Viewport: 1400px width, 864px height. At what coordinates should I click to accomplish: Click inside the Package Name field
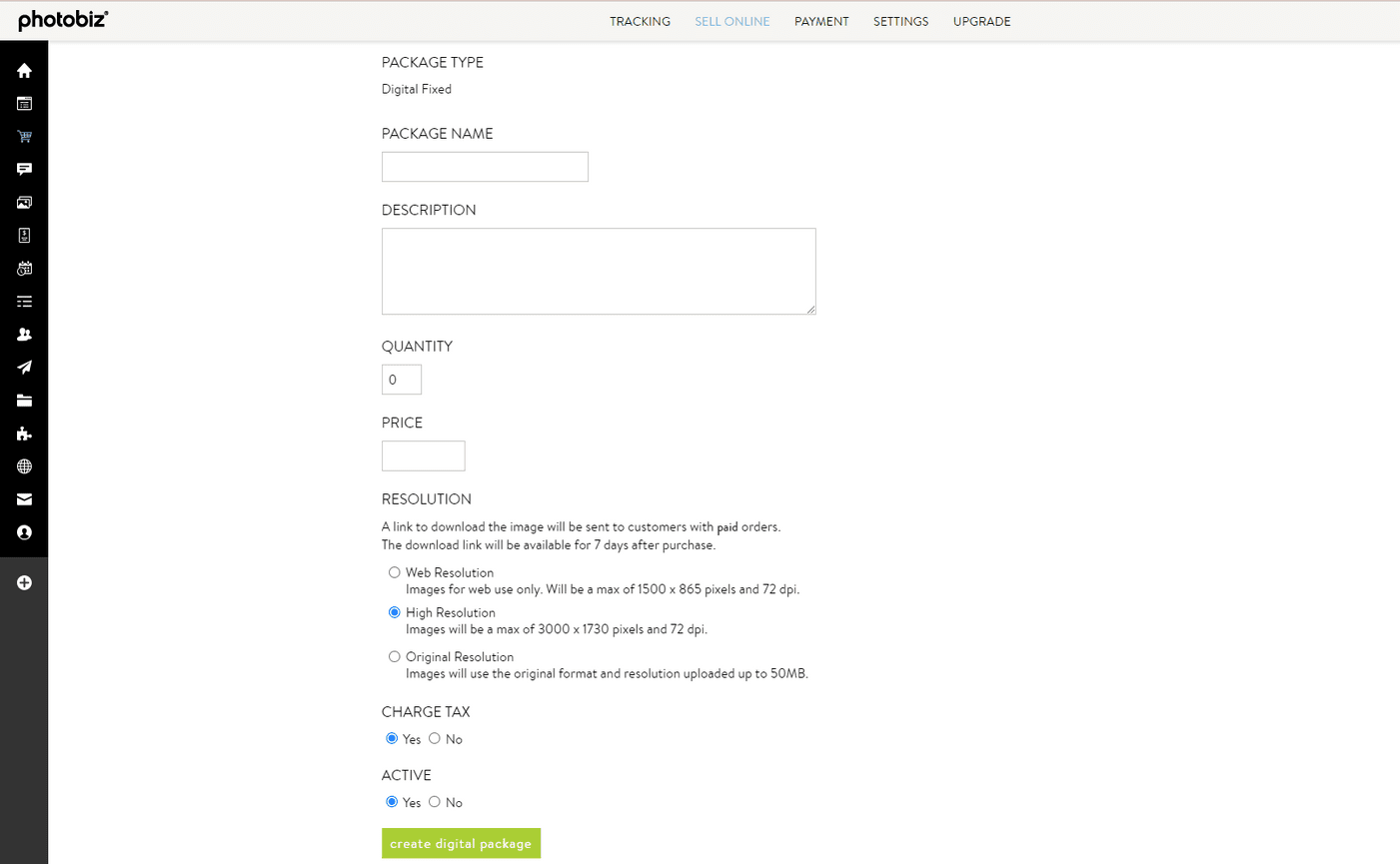(x=484, y=166)
